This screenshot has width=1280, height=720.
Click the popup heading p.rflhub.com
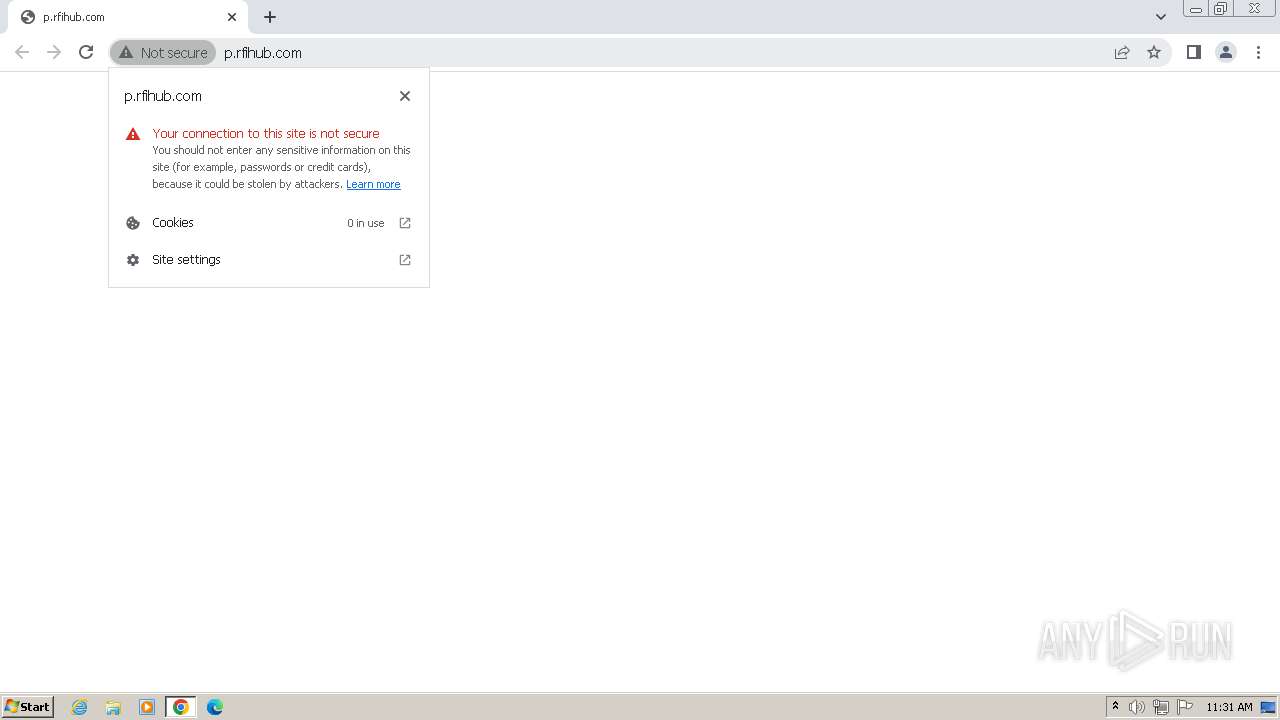163,96
